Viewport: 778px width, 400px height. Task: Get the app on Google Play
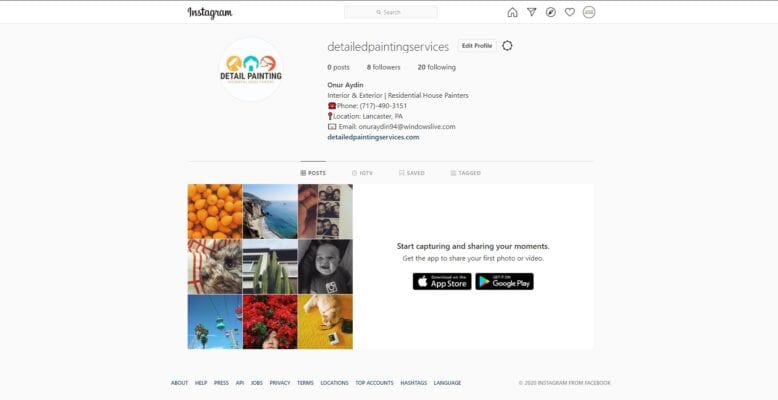[505, 281]
